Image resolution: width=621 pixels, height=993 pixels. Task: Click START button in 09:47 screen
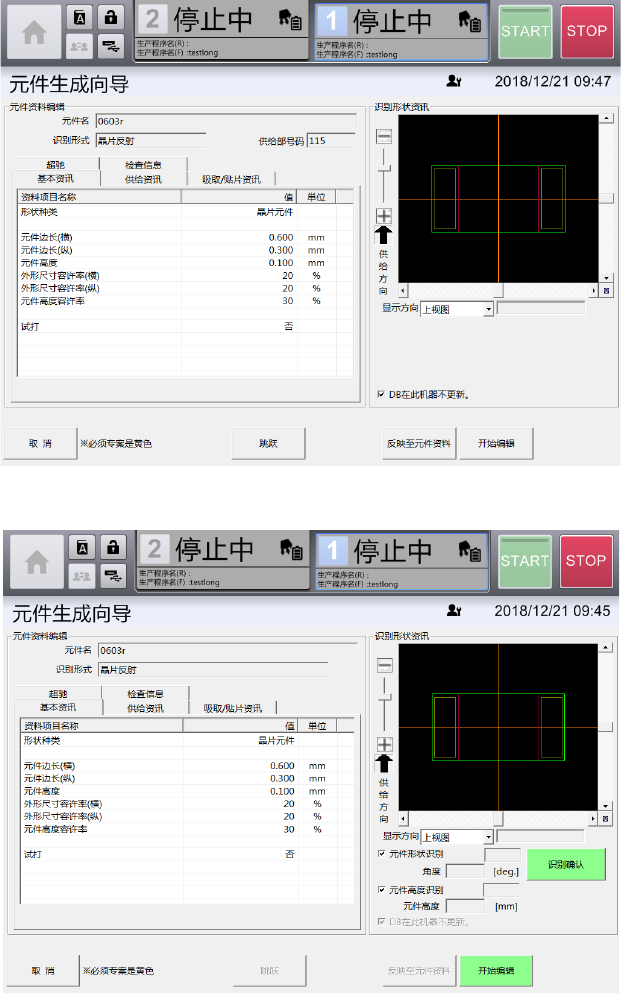coord(525,31)
